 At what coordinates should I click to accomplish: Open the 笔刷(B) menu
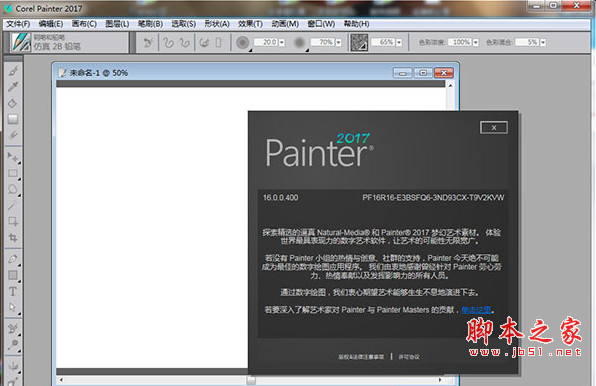click(x=151, y=24)
